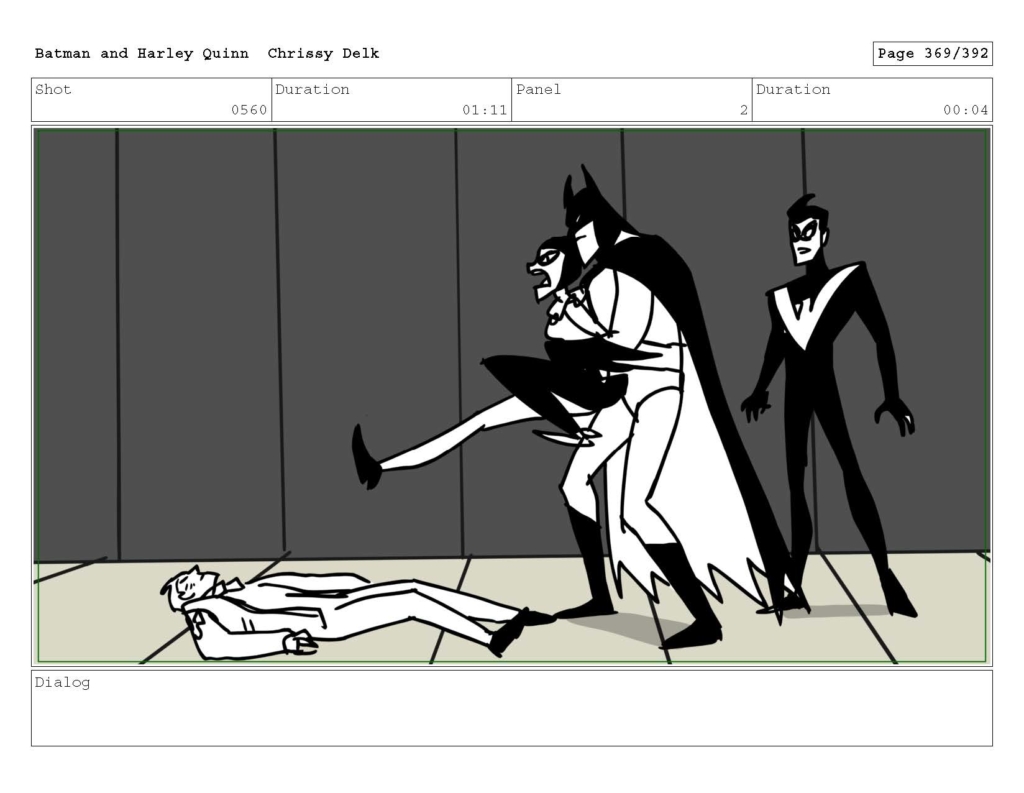This screenshot has width=1024, height=793.
Task: Select the panel number '2'
Action: (x=743, y=110)
